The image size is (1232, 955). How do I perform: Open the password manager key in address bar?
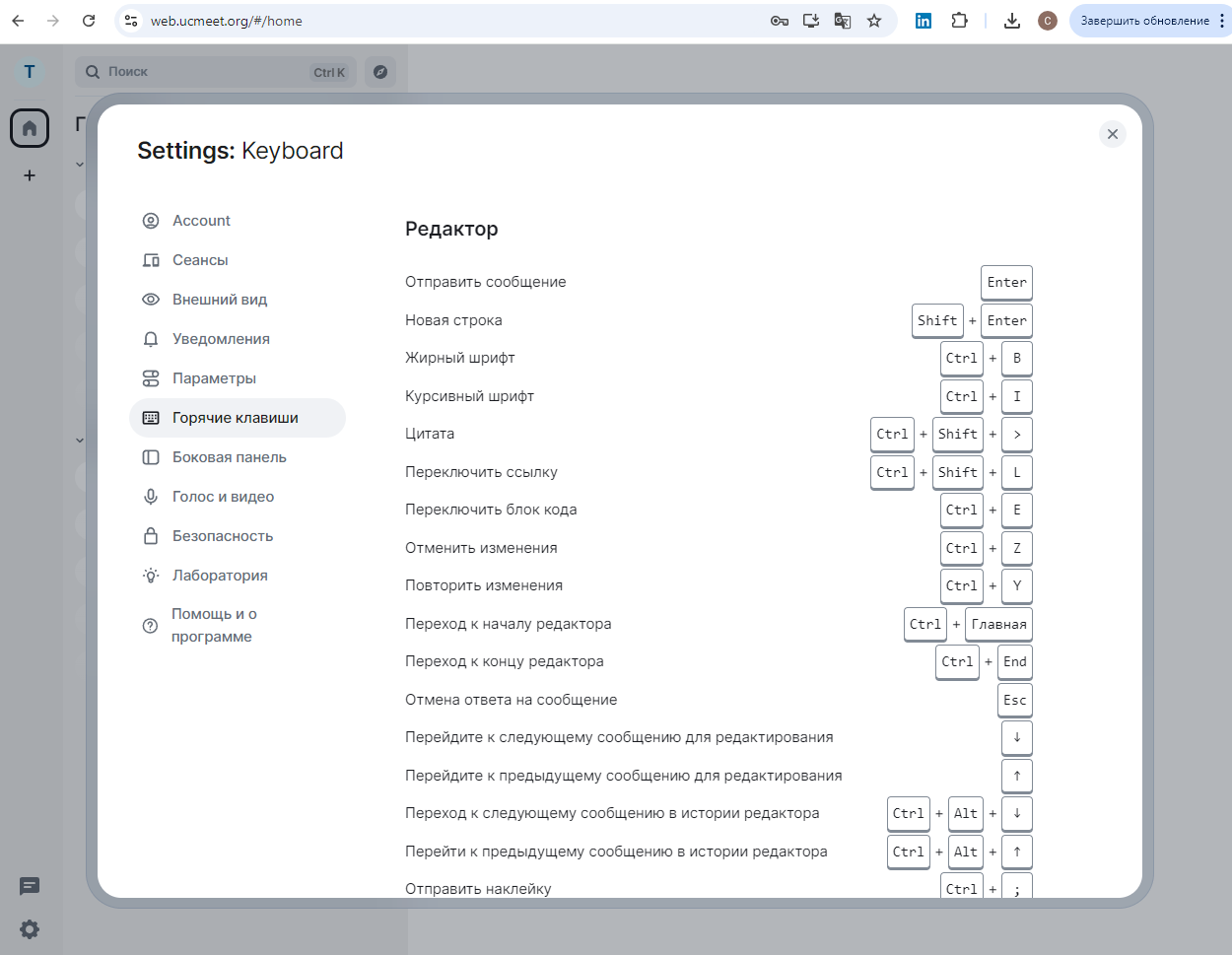[779, 20]
